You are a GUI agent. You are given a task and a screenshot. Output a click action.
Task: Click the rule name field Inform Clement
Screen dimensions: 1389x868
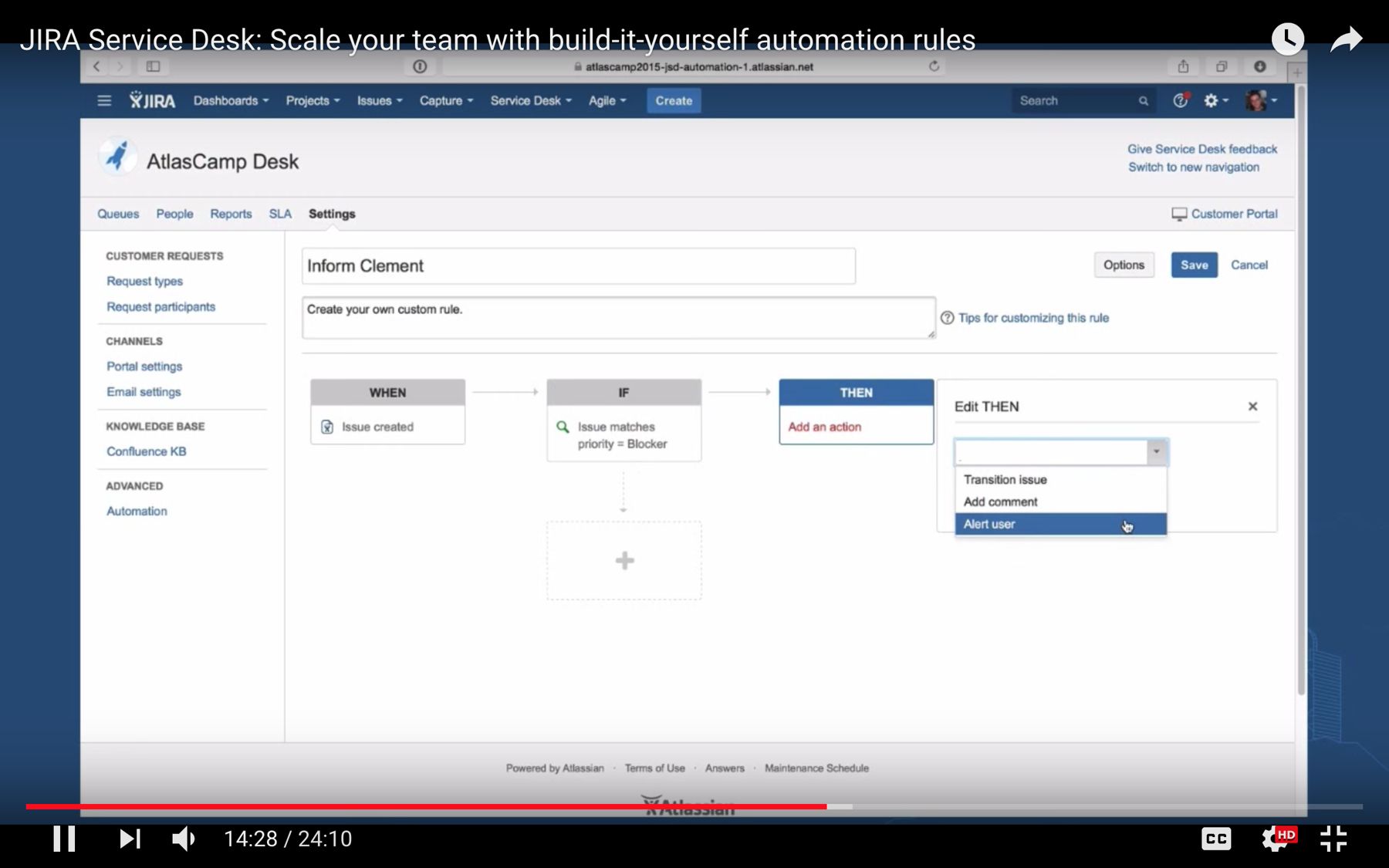(579, 266)
